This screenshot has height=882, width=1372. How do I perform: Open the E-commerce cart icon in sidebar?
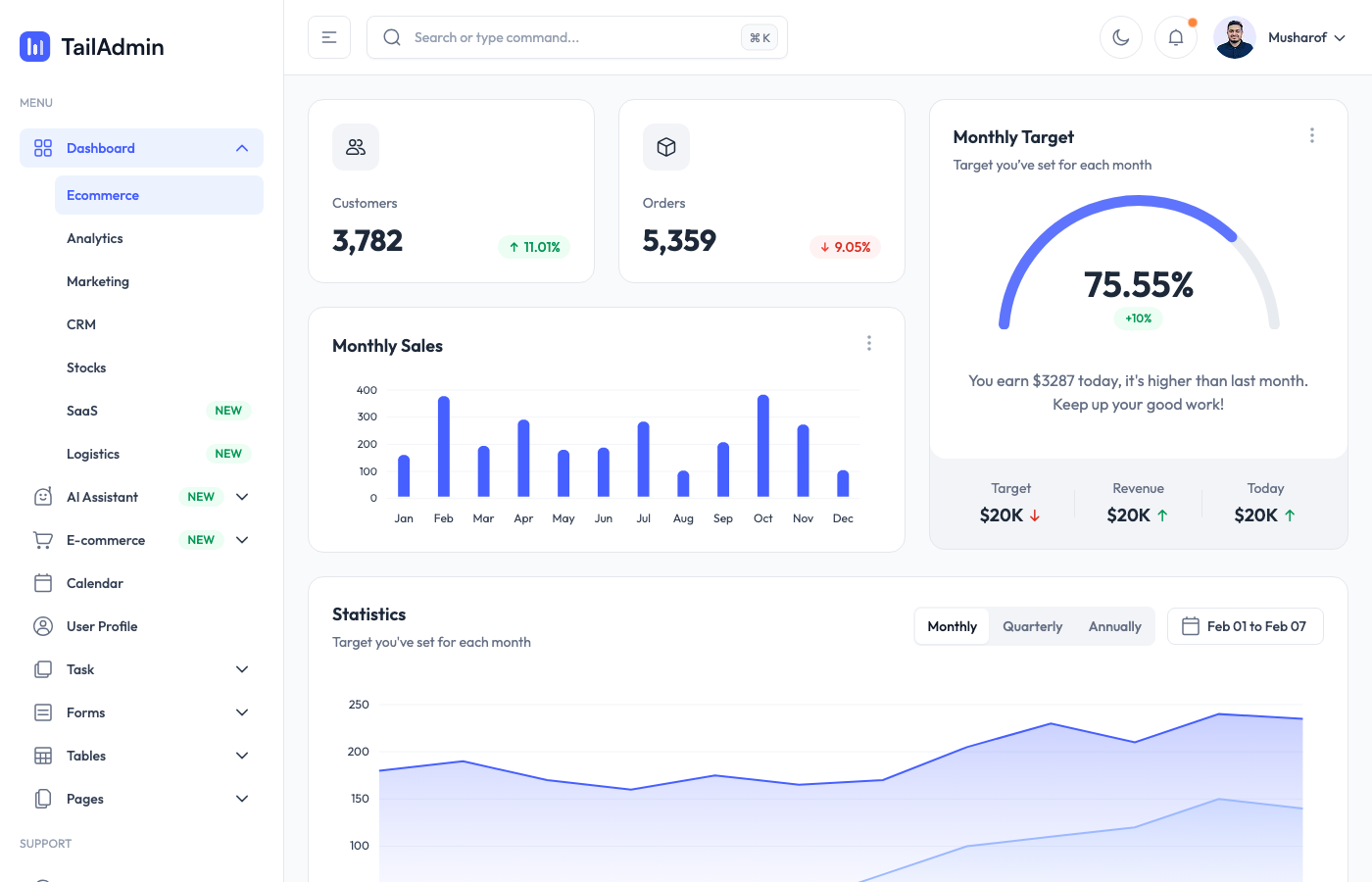tap(42, 540)
